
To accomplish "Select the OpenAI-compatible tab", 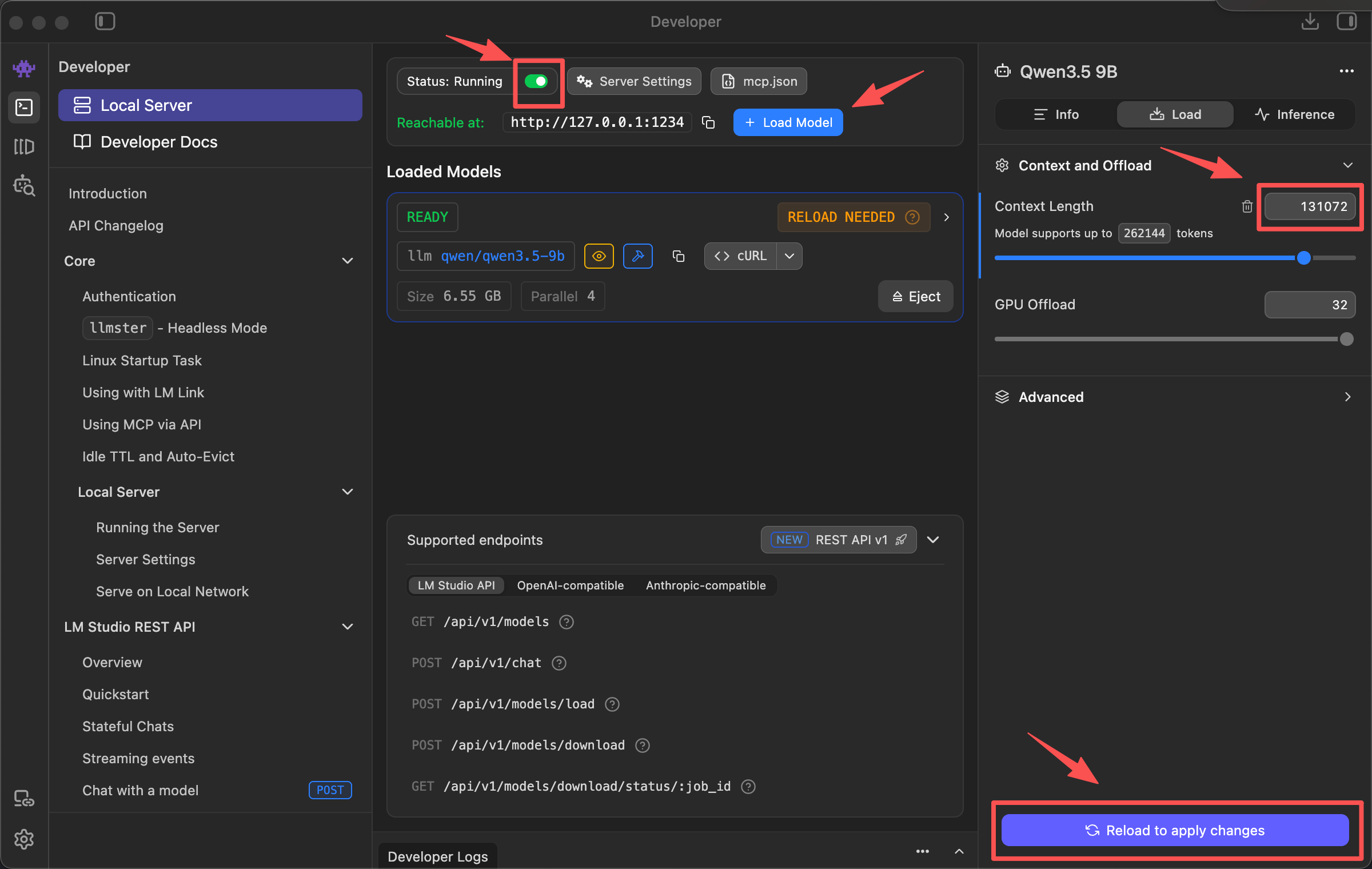I will pos(570,585).
